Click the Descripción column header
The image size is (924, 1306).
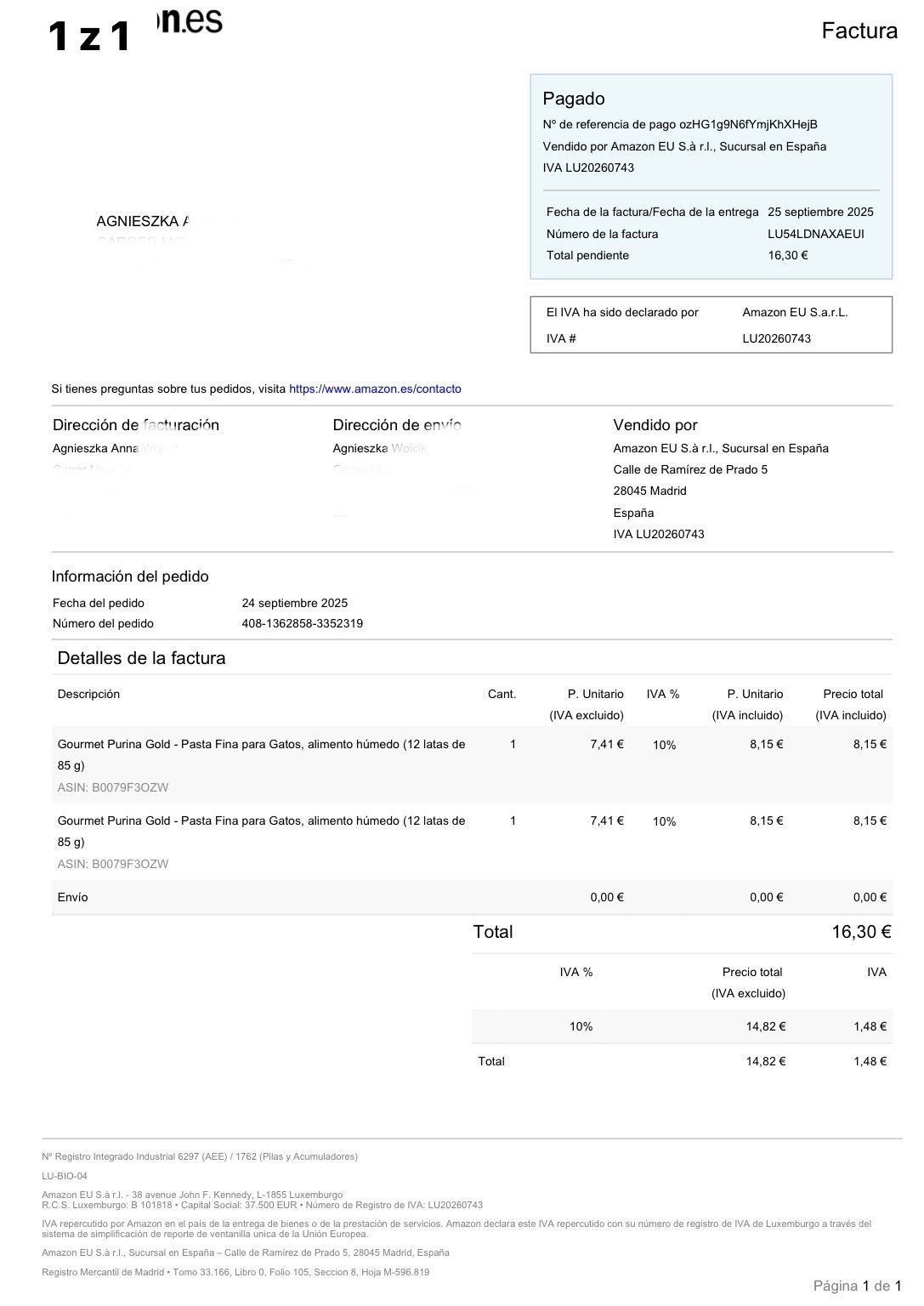coord(88,694)
